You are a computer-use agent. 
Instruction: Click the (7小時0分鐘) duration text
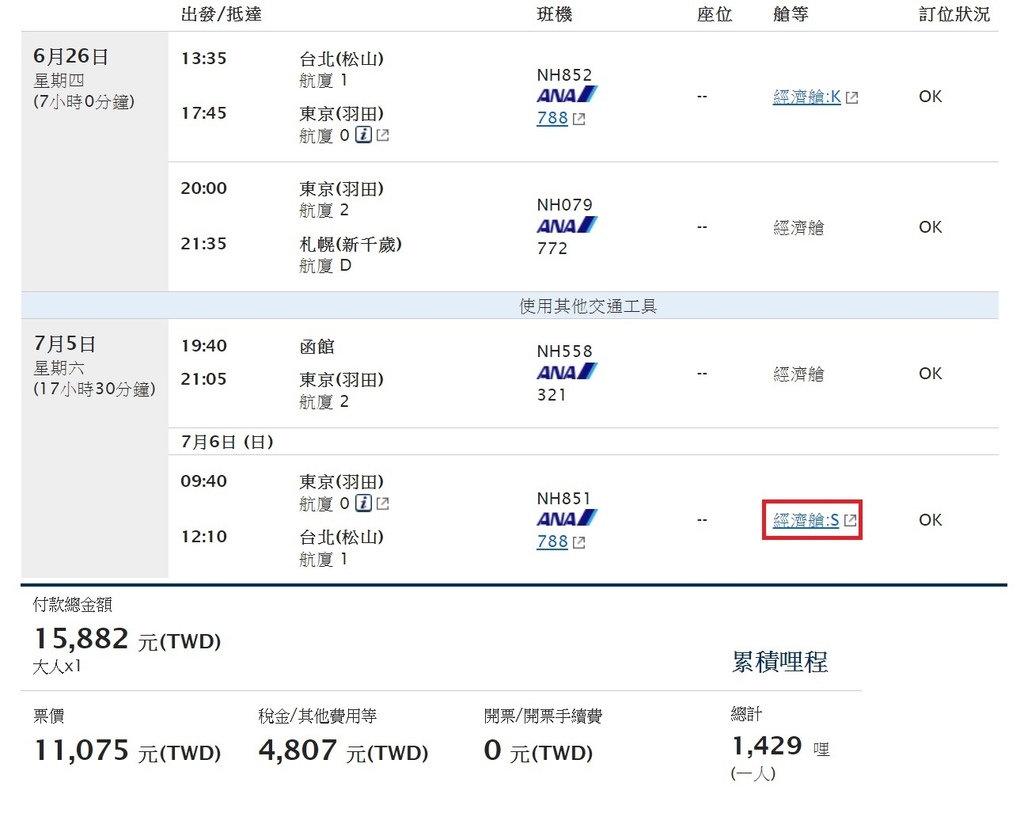(x=84, y=102)
